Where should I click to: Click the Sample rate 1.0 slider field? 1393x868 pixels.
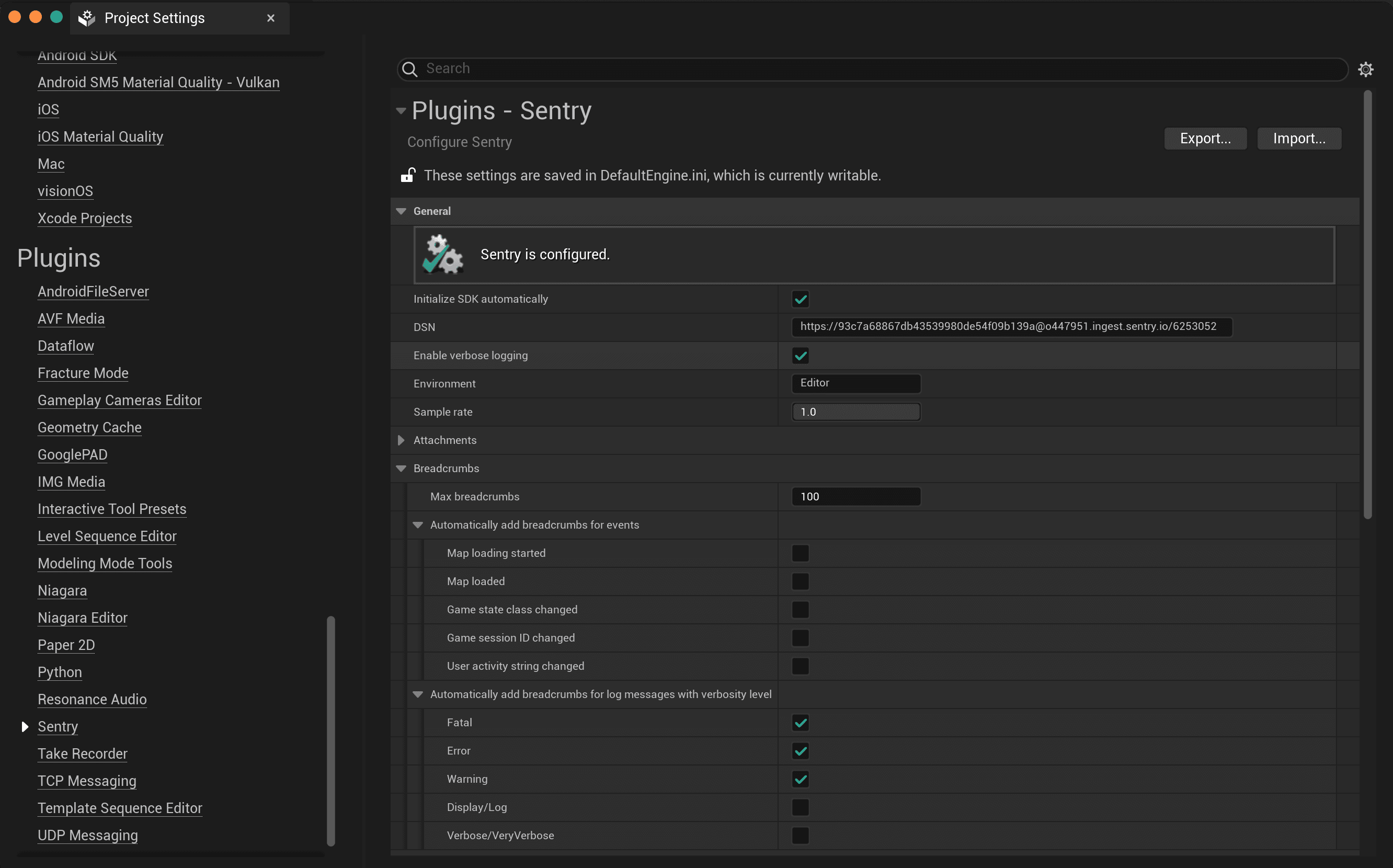point(856,412)
